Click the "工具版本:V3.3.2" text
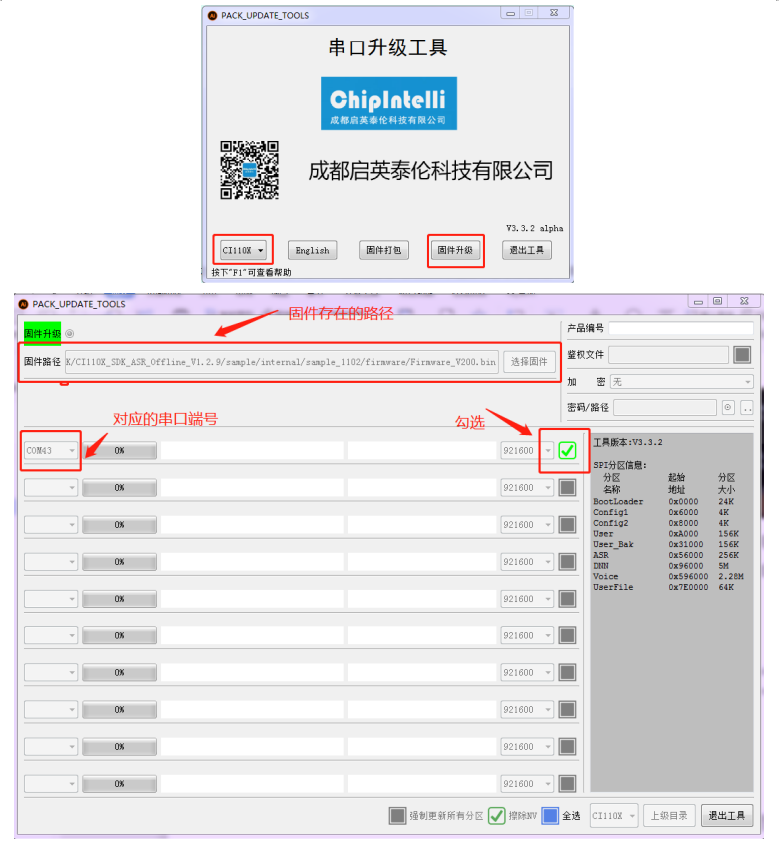The width and height of the screenshot is (779, 846). (x=628, y=442)
